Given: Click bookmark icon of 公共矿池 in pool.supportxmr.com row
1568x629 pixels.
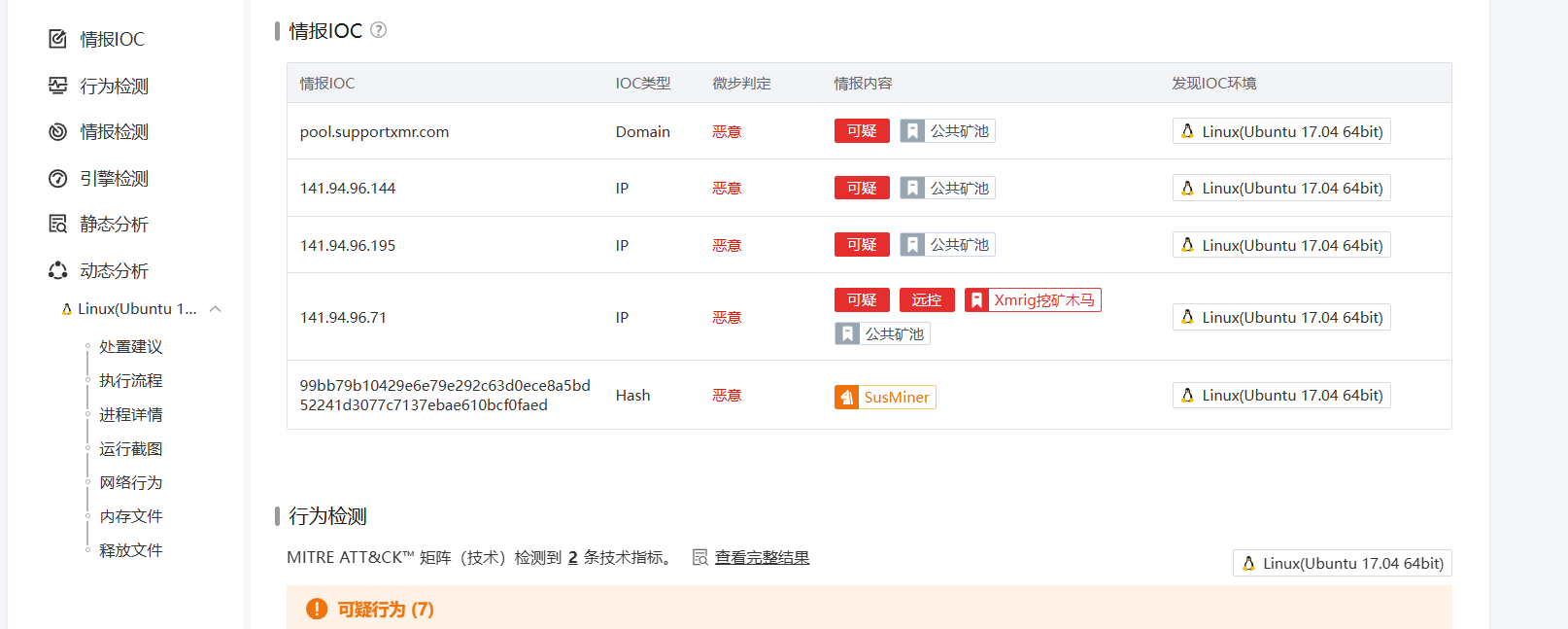Looking at the screenshot, I should [912, 131].
